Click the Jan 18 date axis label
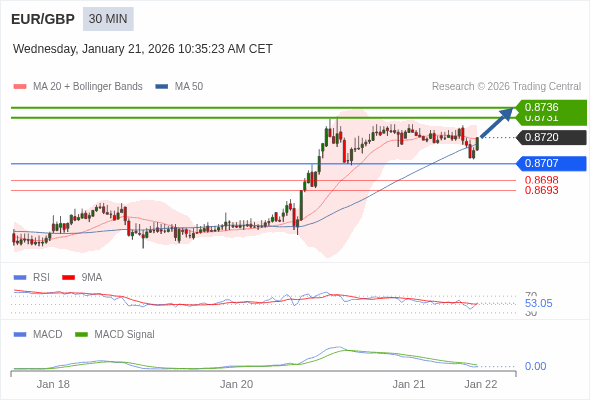 pyautogui.click(x=53, y=384)
